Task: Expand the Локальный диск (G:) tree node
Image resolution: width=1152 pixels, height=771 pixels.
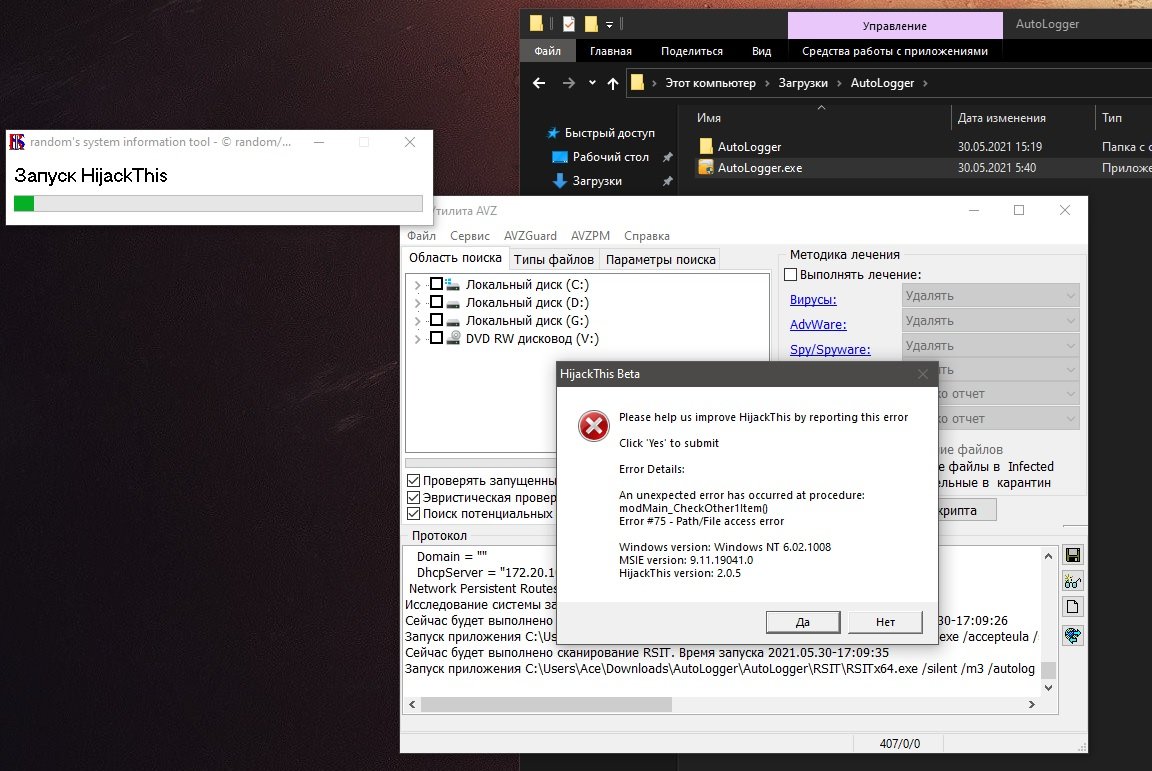Action: pyautogui.click(x=417, y=321)
